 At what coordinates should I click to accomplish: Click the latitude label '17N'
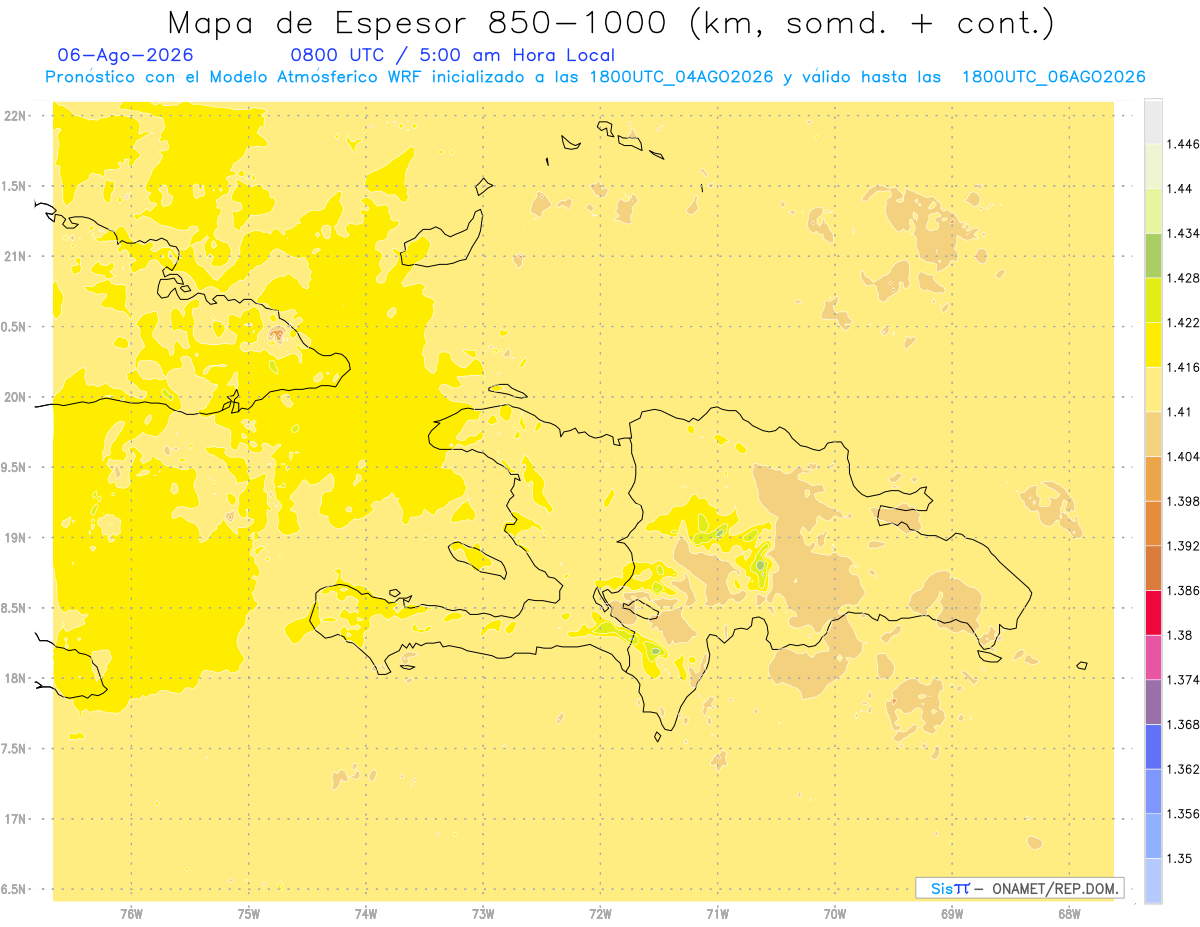coord(15,820)
